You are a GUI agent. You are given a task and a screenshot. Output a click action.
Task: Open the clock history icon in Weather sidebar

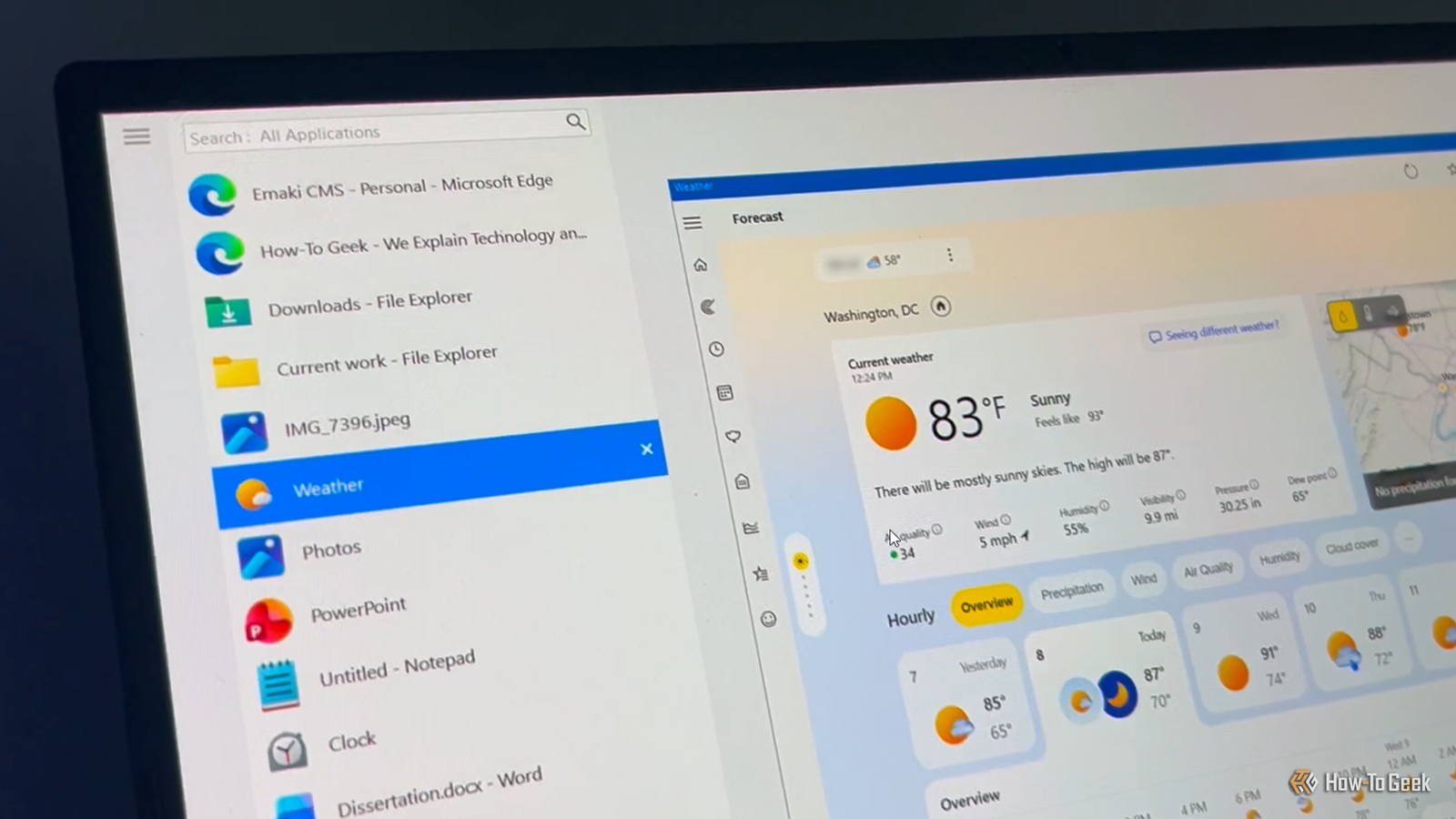coord(716,349)
